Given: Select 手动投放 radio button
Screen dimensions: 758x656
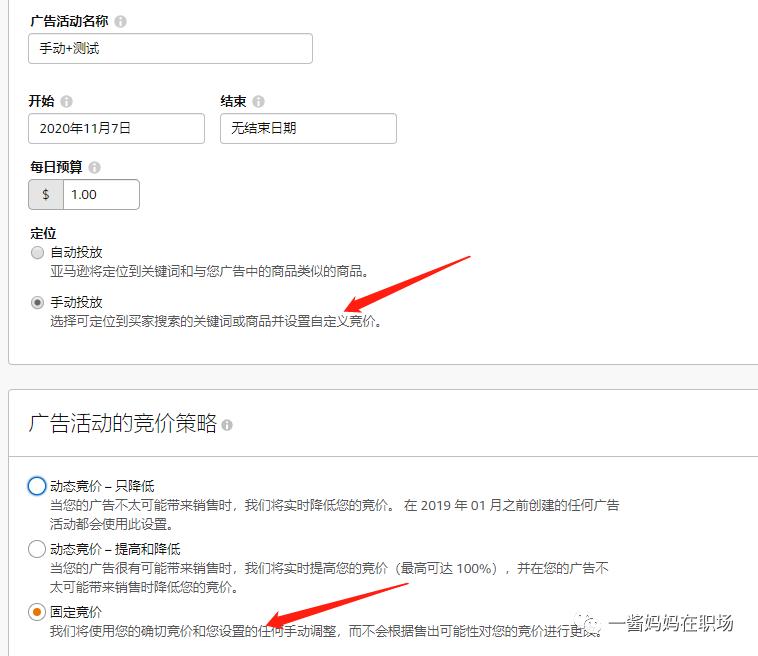Looking at the screenshot, I should (x=37, y=303).
